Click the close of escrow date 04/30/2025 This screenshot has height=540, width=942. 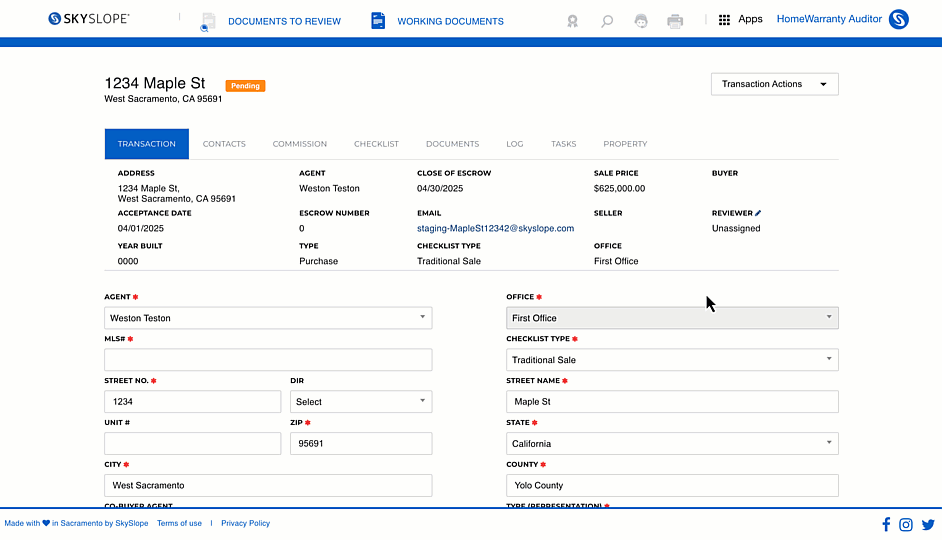pyautogui.click(x=440, y=189)
